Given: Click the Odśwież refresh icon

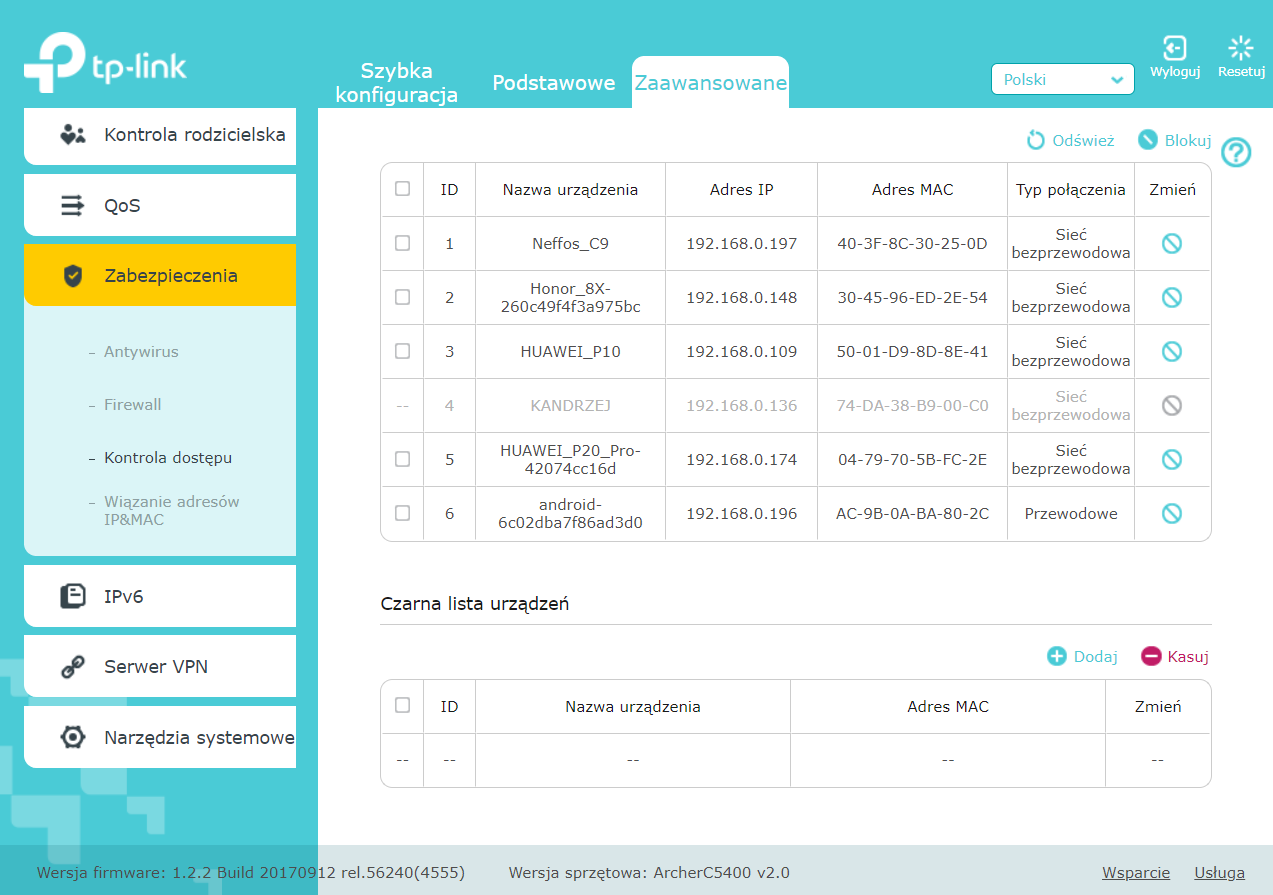Looking at the screenshot, I should pyautogui.click(x=1036, y=141).
